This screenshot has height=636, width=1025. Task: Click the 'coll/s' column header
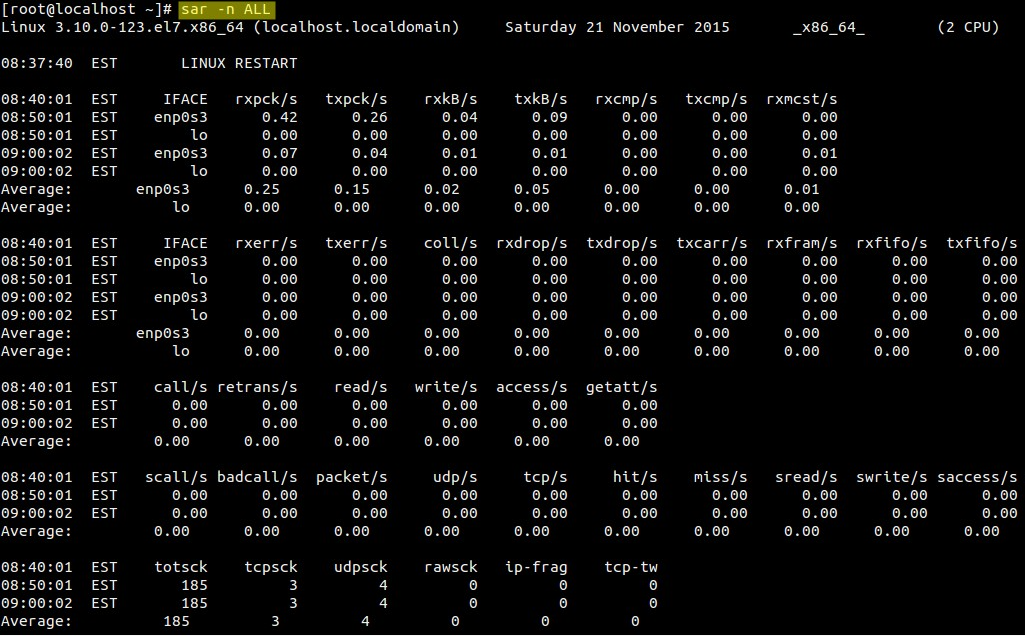click(x=450, y=243)
